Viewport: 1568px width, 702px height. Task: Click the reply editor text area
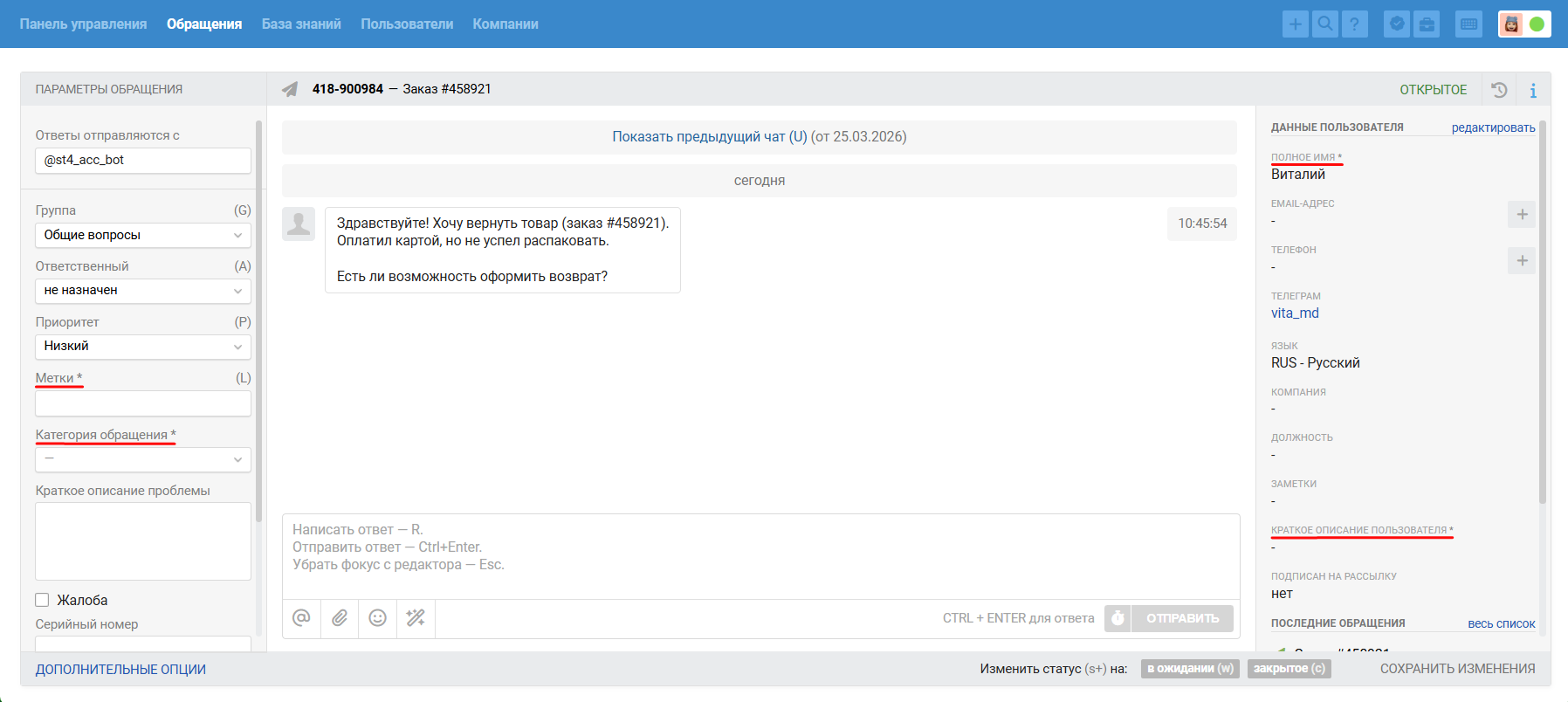tap(760, 556)
